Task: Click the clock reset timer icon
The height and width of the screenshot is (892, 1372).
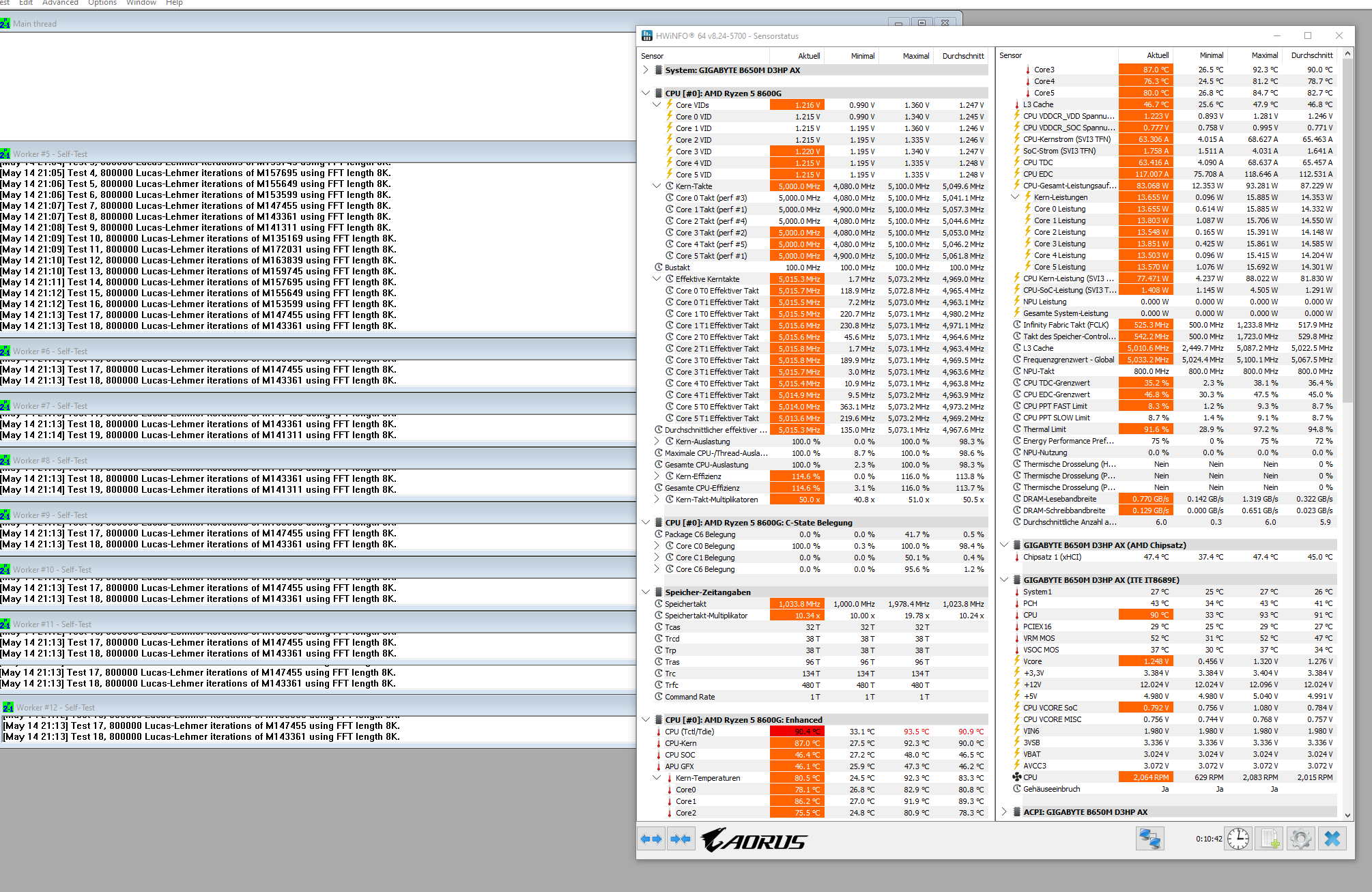Action: click(1238, 839)
